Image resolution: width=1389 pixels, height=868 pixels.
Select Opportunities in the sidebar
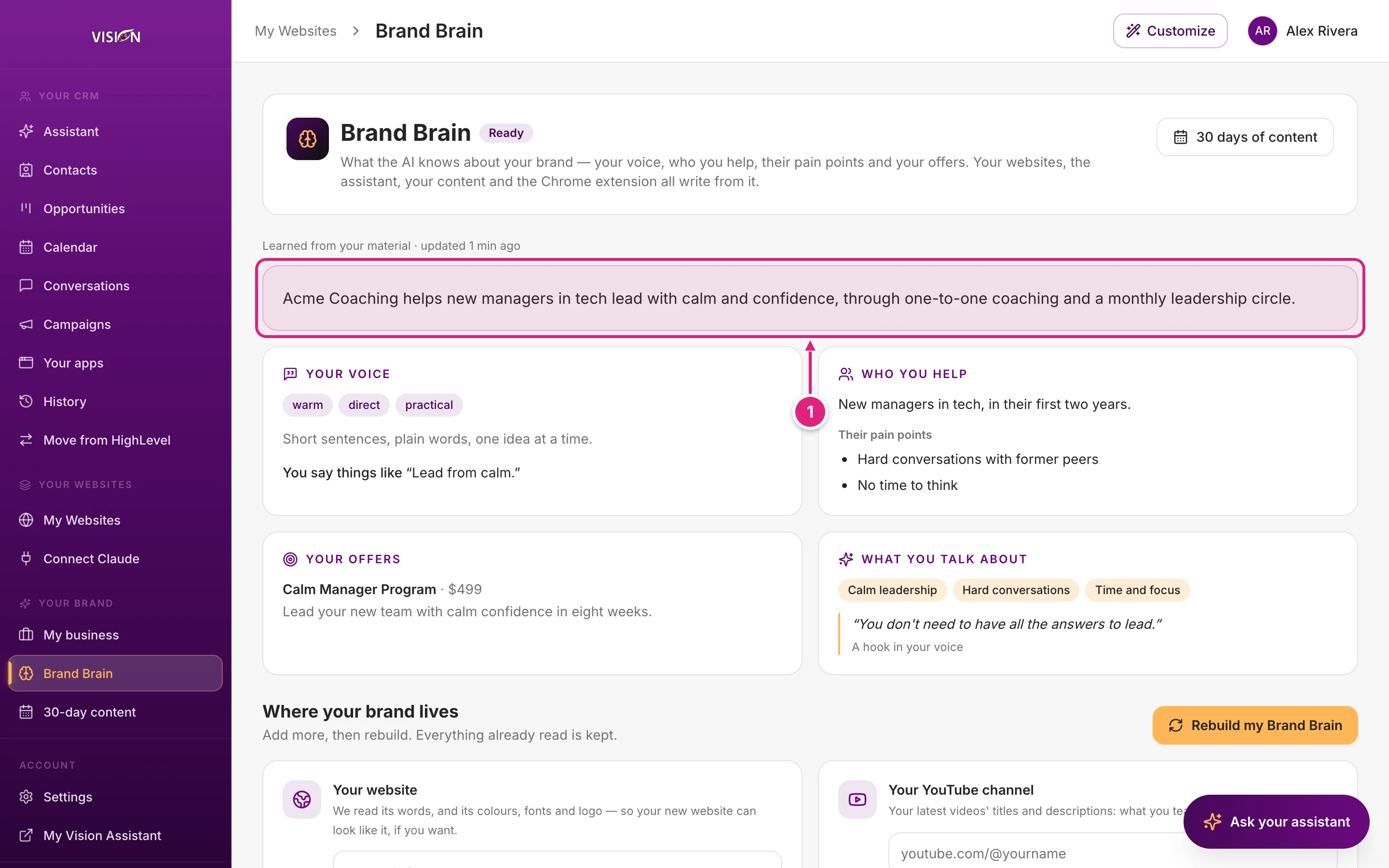click(x=115, y=208)
